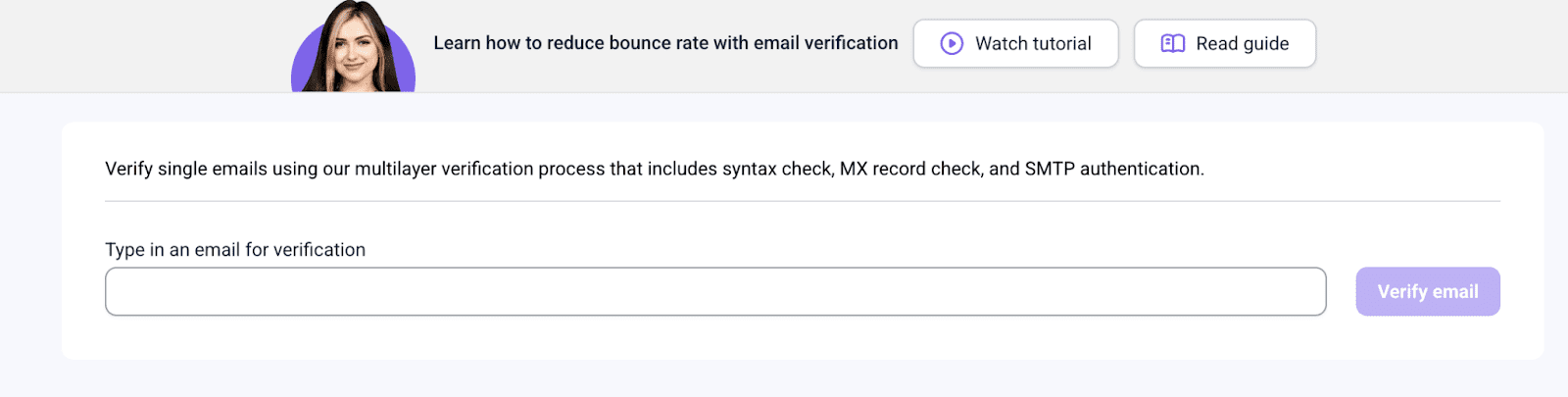Click 'multilayer verification process' in the description
The image size is (1568, 397).
(479, 169)
